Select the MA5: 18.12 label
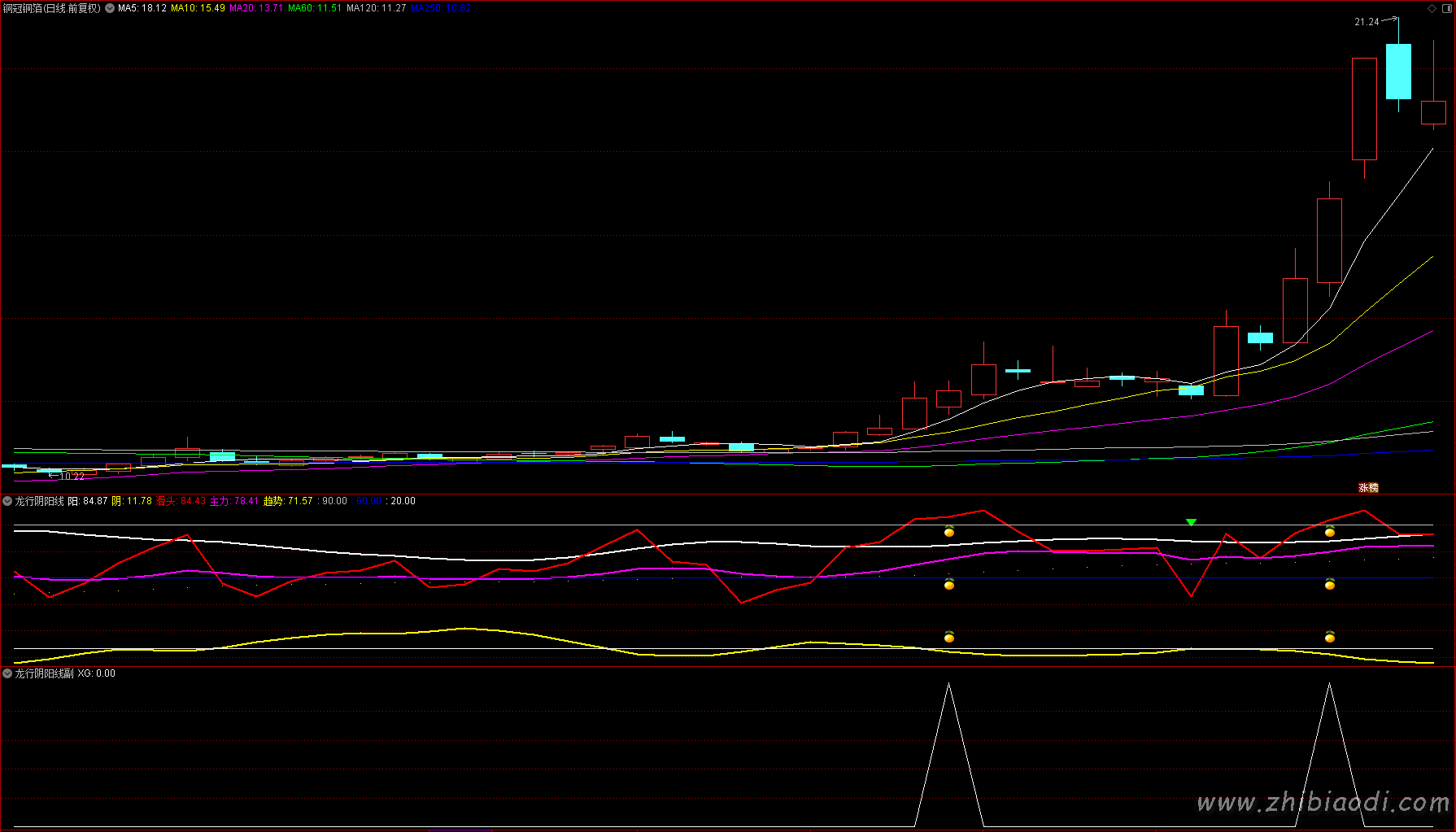 tap(142, 8)
